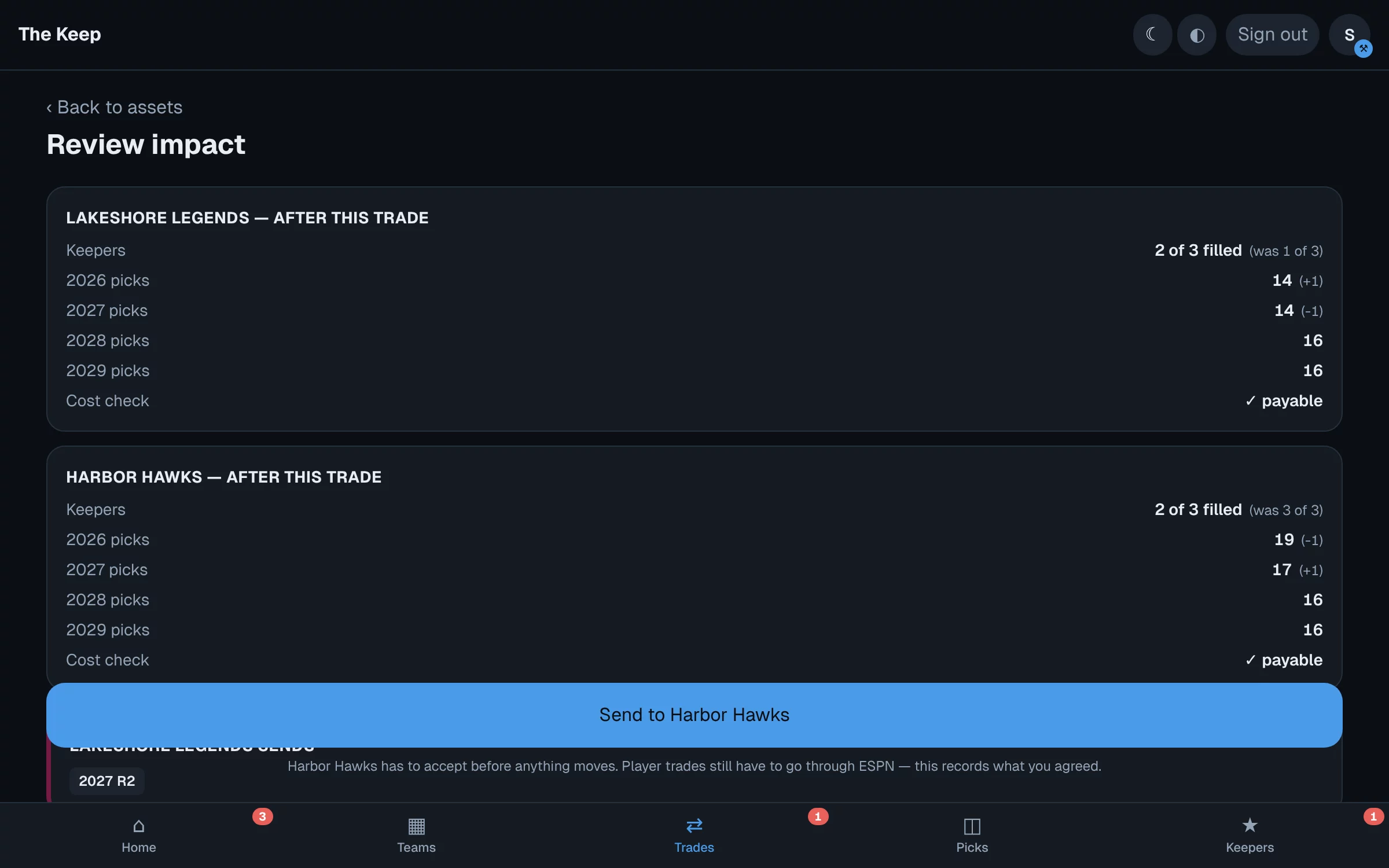Screen dimensions: 1389x868
Task: Click Harbor Hawks '(was 3 of 3)' keepers value
Action: [x=1285, y=510]
